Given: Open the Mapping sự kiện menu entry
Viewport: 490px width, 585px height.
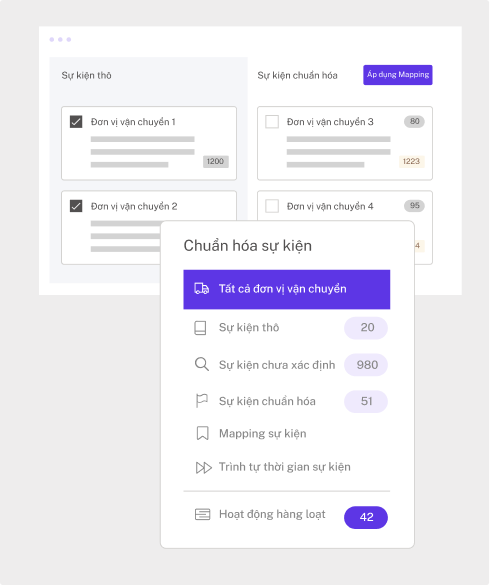Looking at the screenshot, I should [287, 434].
